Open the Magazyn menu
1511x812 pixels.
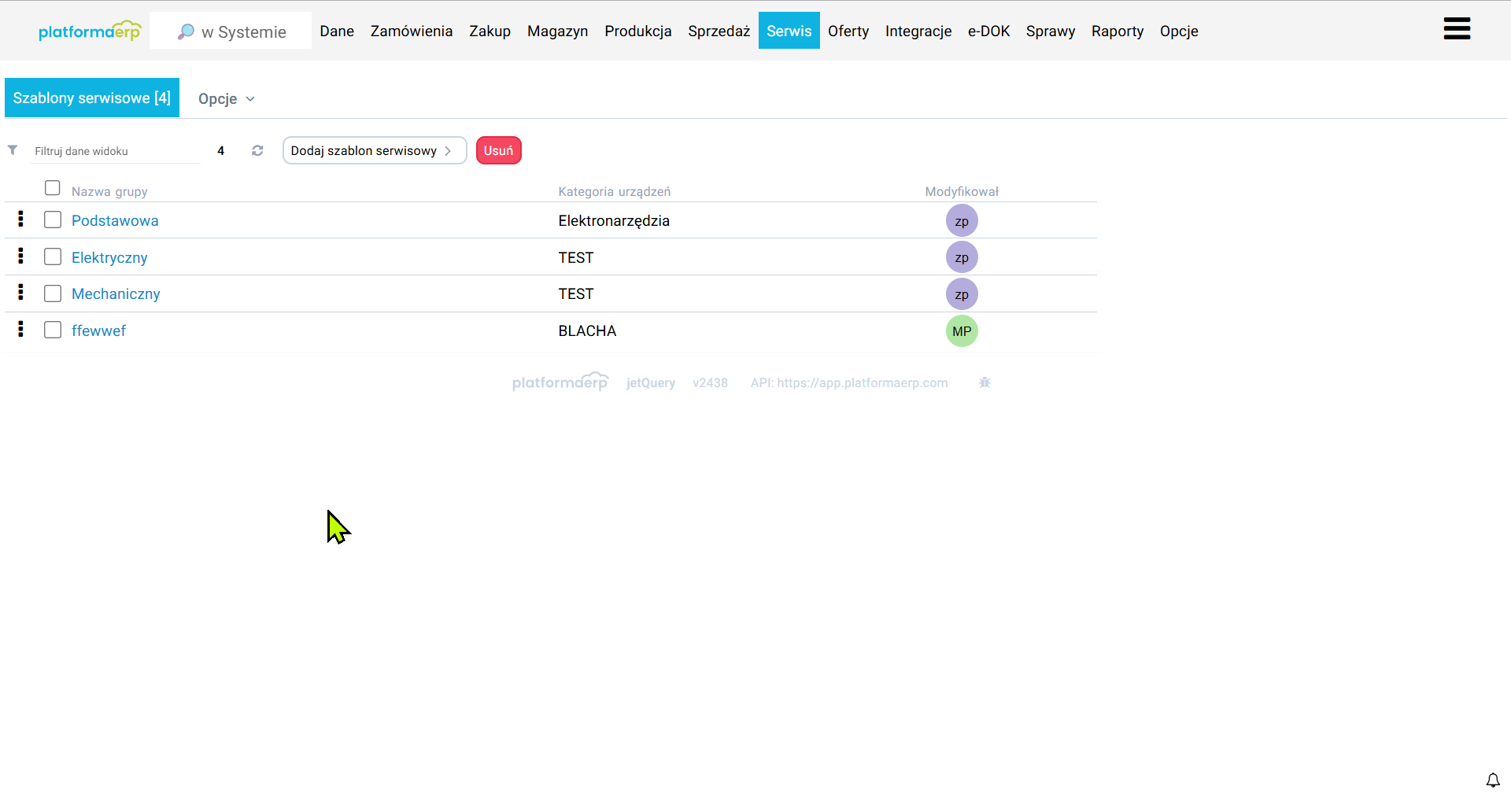[557, 31]
